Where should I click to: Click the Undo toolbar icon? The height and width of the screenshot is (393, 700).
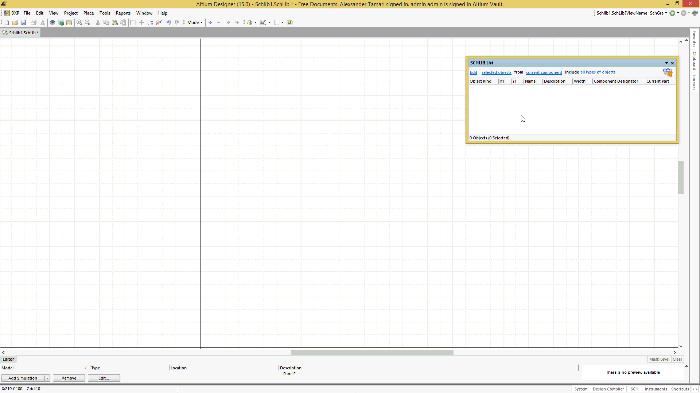point(169,22)
